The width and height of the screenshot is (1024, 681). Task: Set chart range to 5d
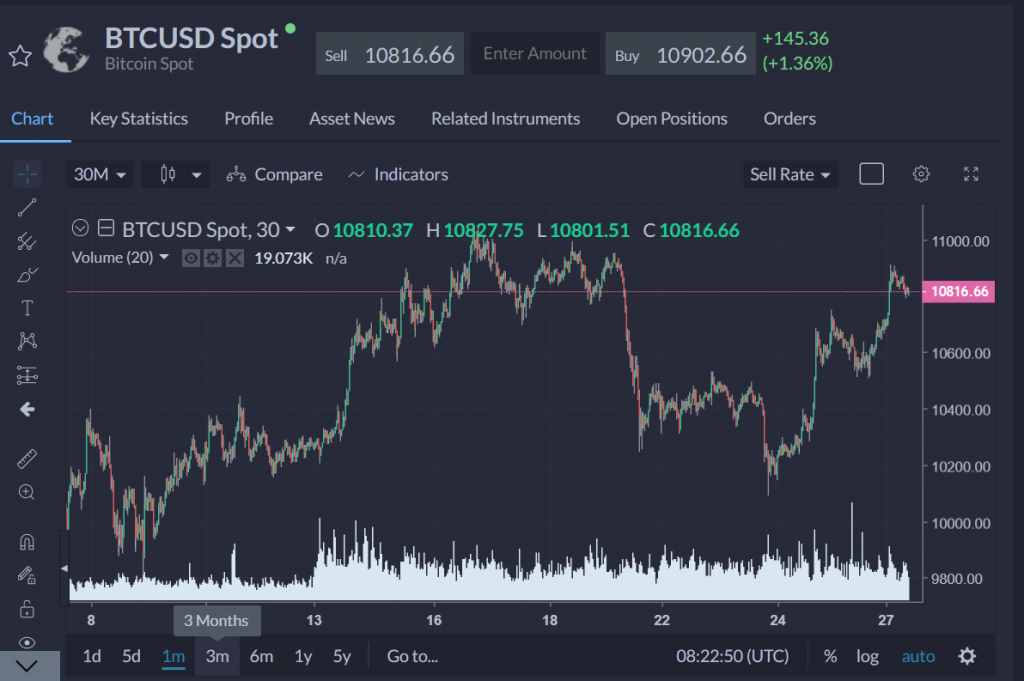click(x=131, y=656)
